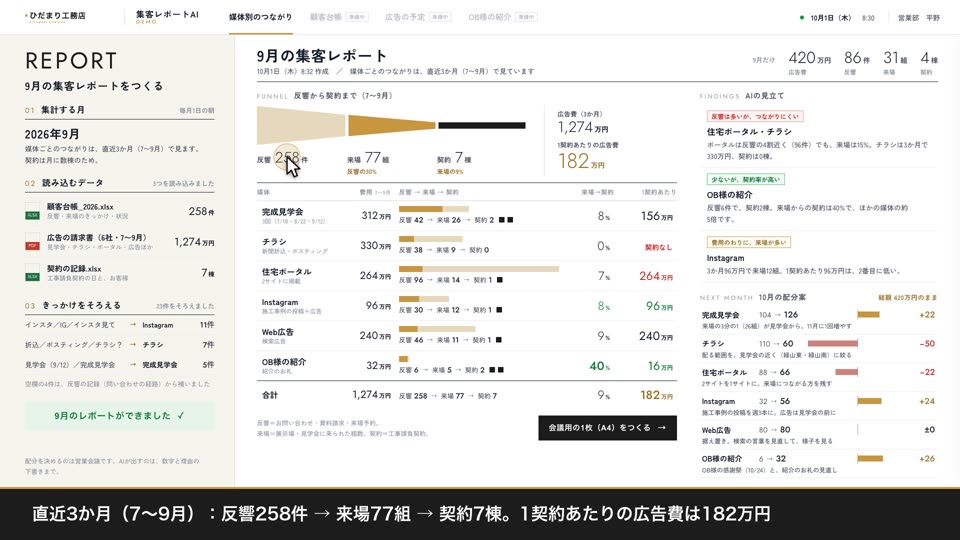Select the 契約の記録.xlsx file name
Screen dimensions: 960x540
pos(74,269)
